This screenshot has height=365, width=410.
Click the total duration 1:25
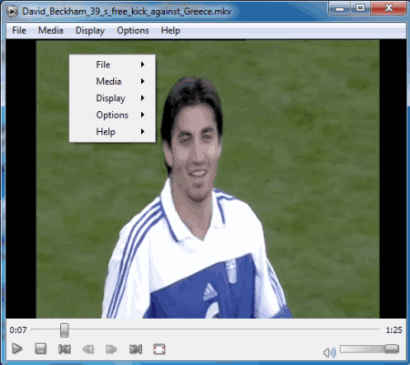pos(394,330)
